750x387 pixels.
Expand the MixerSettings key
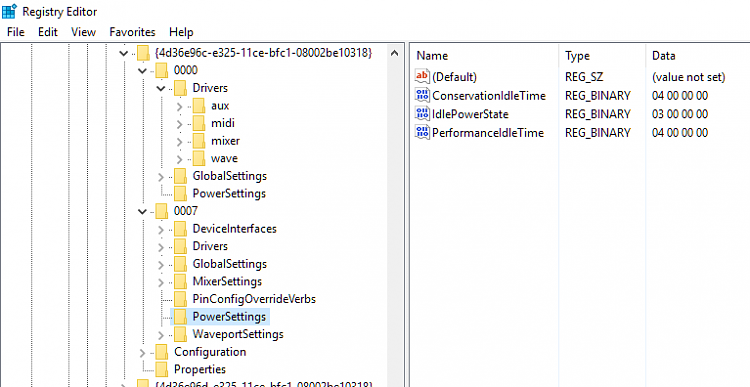click(161, 282)
